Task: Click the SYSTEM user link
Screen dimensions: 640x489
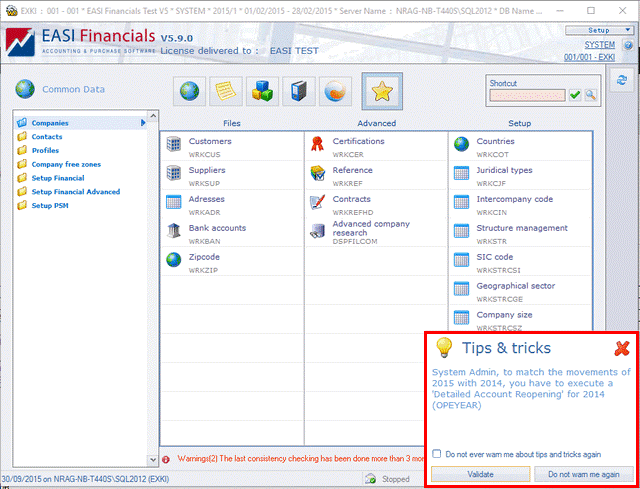Action: click(x=599, y=45)
